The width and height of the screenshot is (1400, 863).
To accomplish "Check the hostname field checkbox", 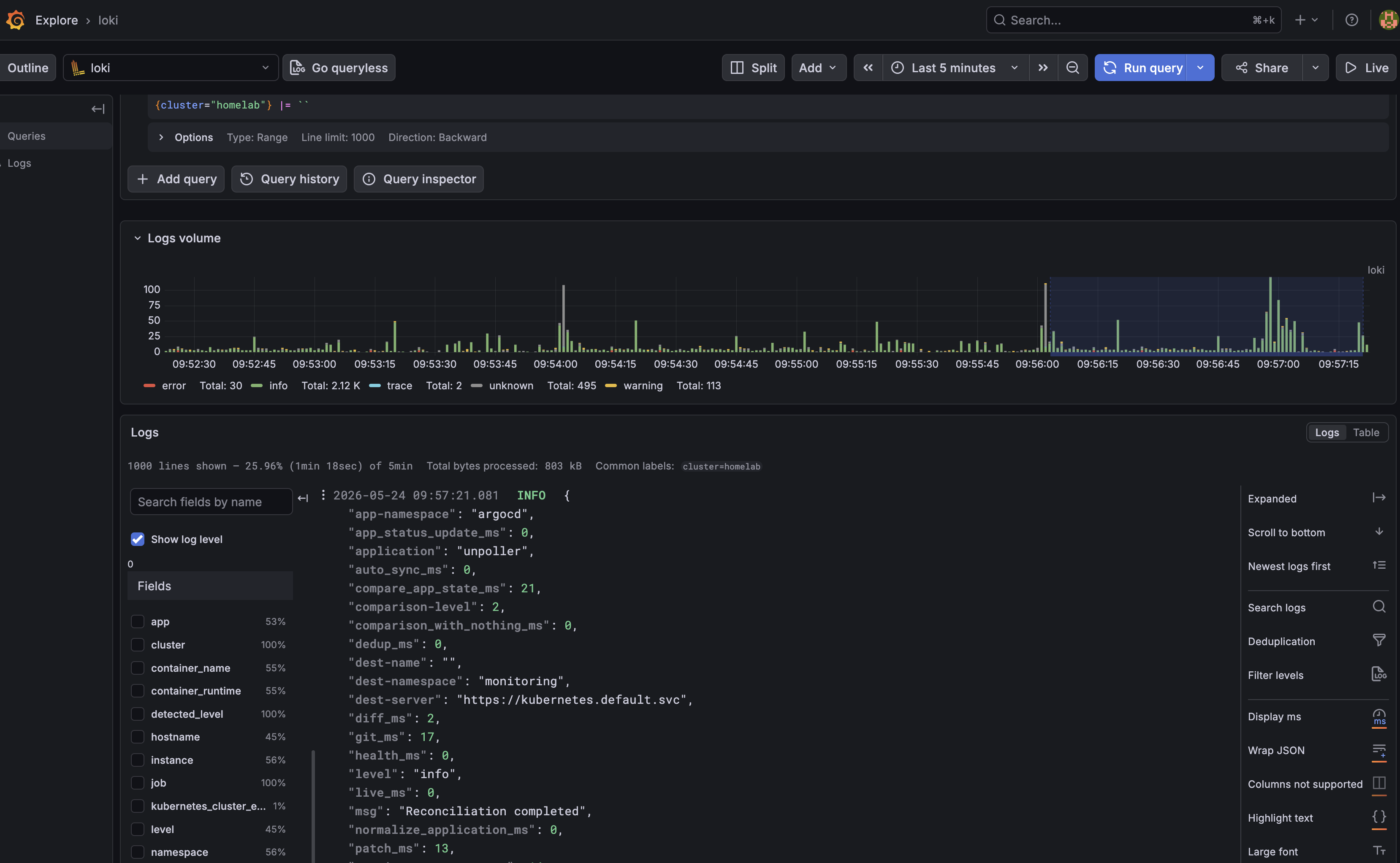I will pos(138,737).
